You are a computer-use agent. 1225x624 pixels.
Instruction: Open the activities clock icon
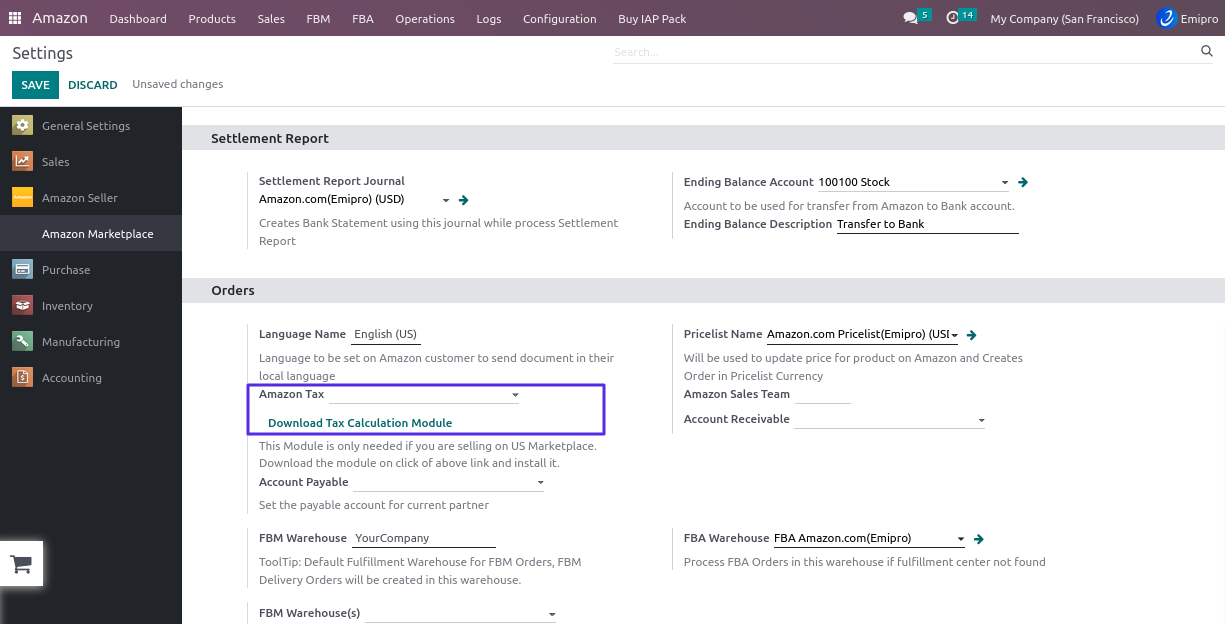[952, 18]
